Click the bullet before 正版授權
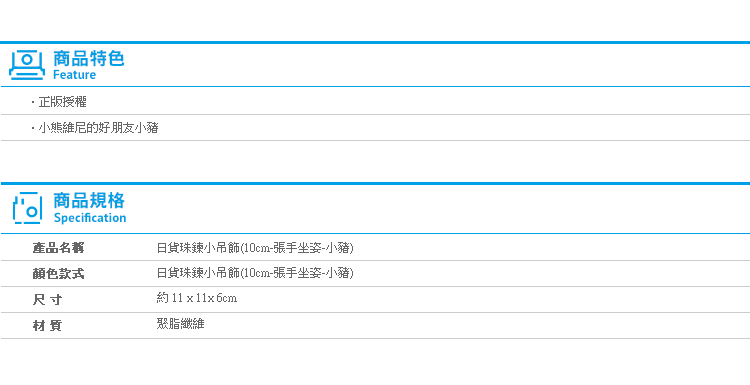This screenshot has width=750, height=385. (33, 102)
